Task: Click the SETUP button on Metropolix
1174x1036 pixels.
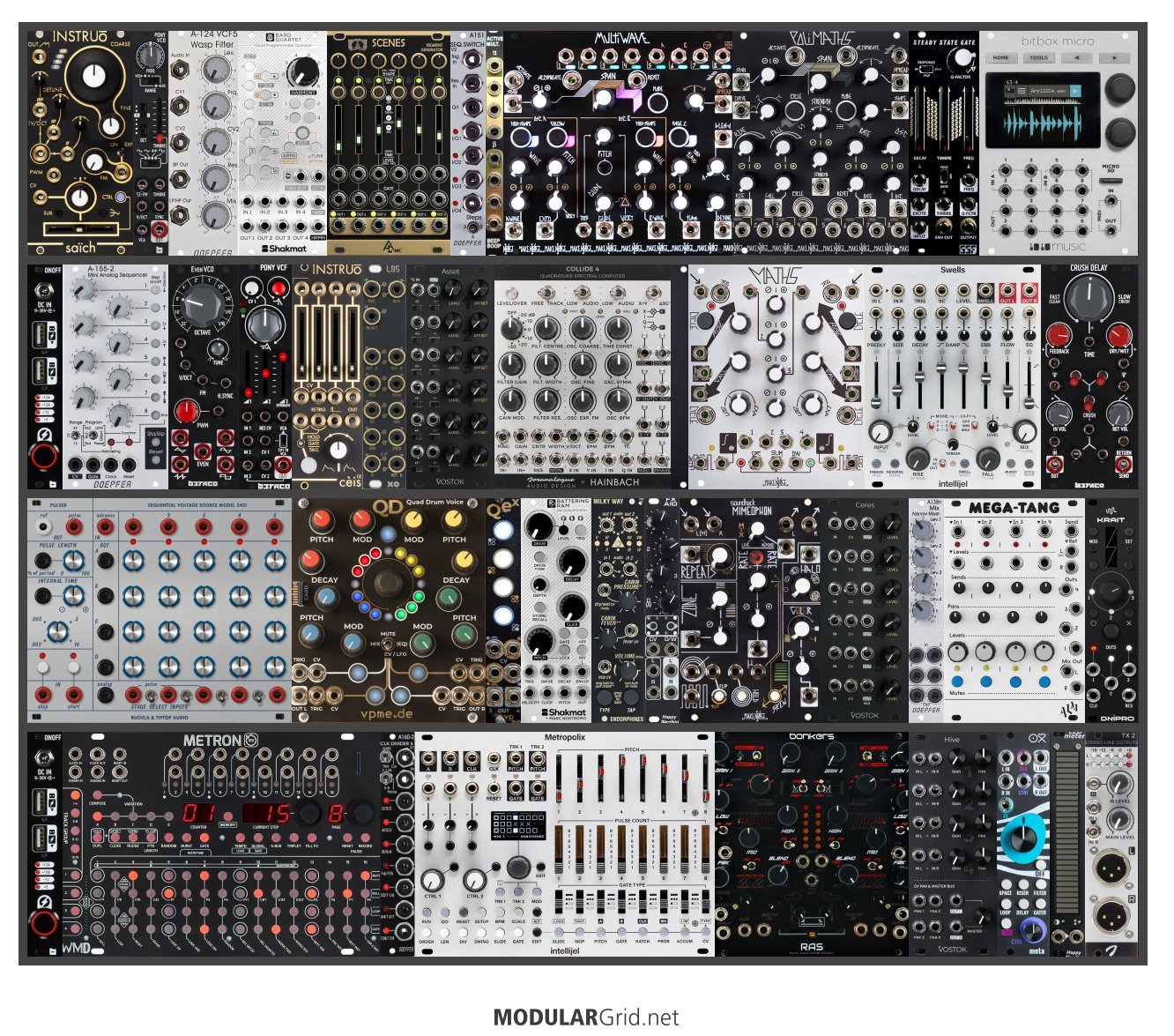Action: tap(481, 911)
